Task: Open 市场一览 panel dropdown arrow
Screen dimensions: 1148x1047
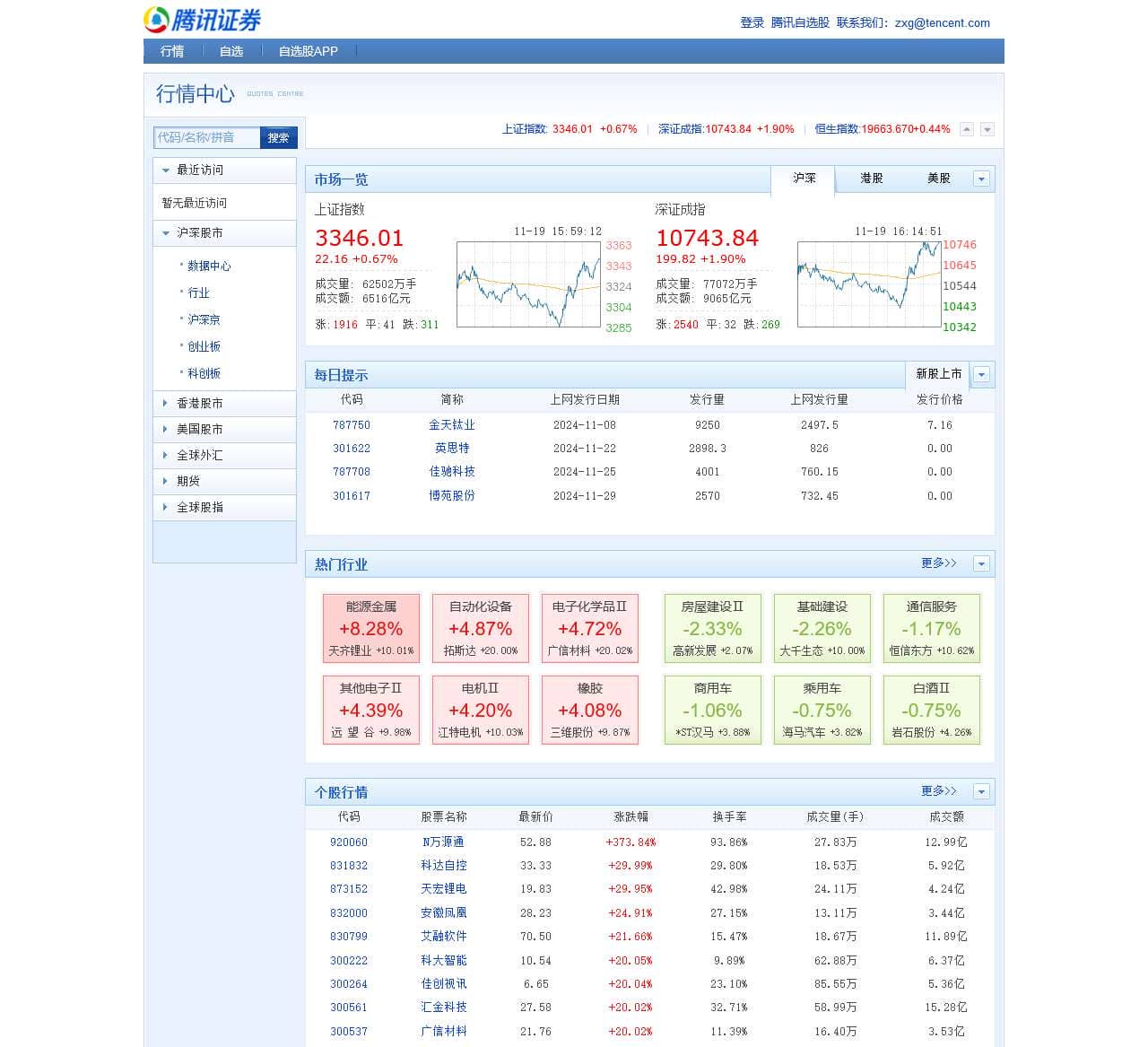Action: (x=981, y=179)
